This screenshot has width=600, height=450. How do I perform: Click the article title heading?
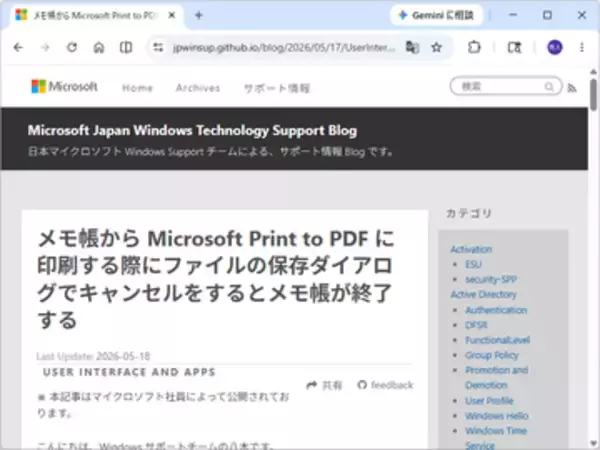[x=215, y=279]
